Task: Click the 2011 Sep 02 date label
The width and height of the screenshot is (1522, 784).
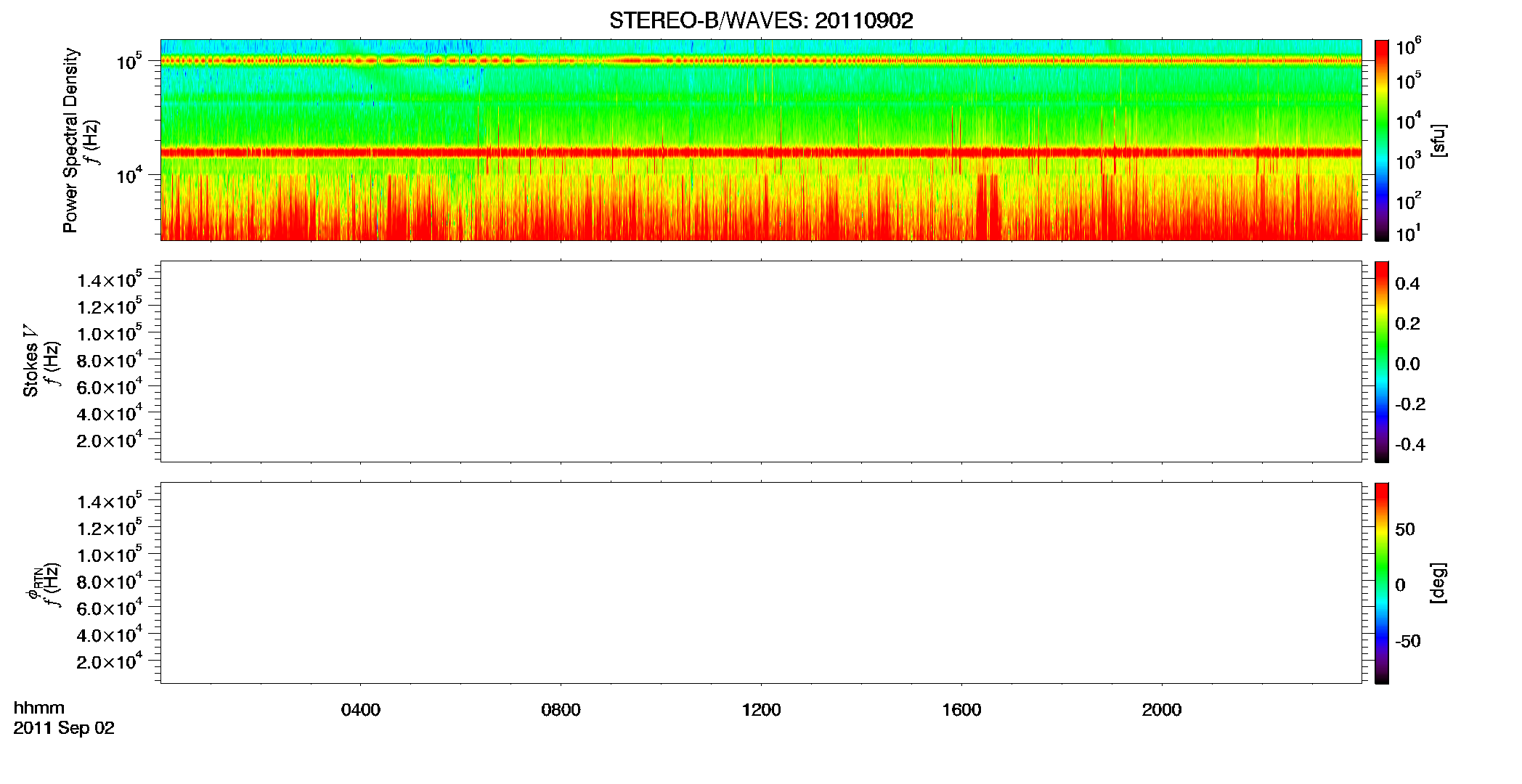Action: pyautogui.click(x=64, y=728)
